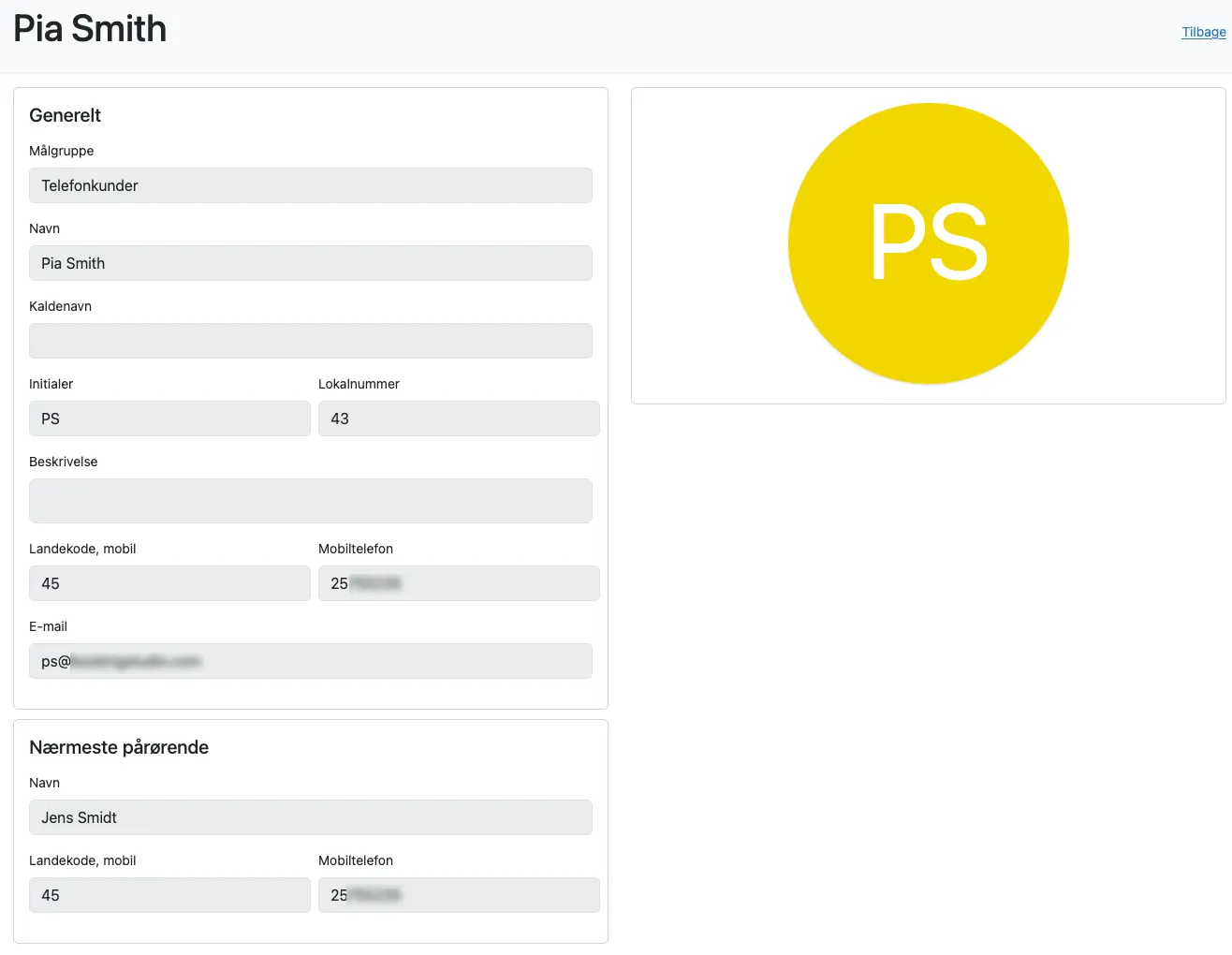Click the Nærmeste pårørende section heading

point(119,747)
